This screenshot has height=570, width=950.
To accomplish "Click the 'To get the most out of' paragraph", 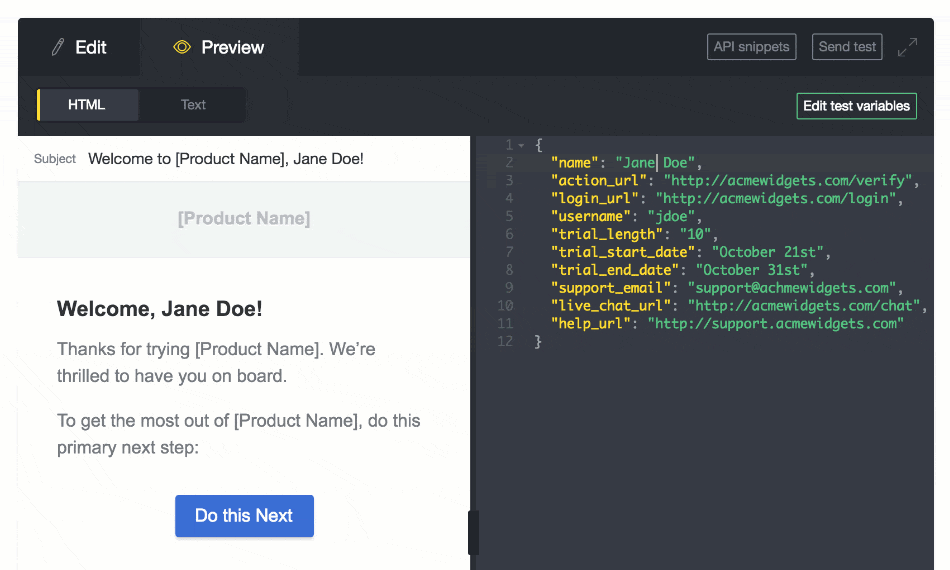I will 239,434.
